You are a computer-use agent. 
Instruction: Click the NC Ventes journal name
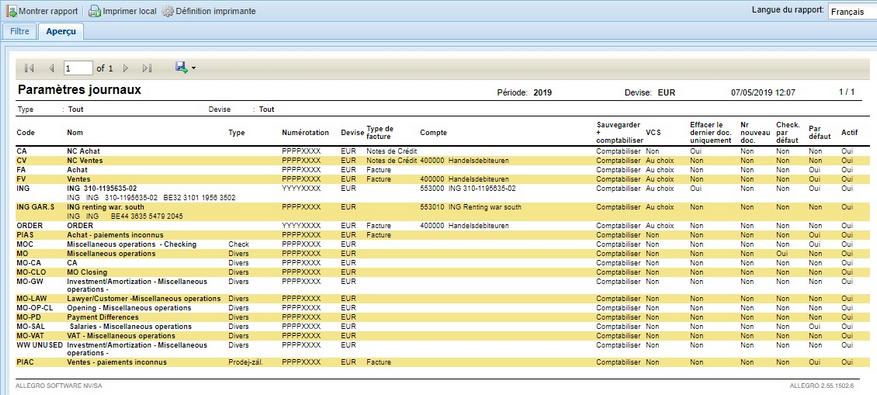click(84, 161)
